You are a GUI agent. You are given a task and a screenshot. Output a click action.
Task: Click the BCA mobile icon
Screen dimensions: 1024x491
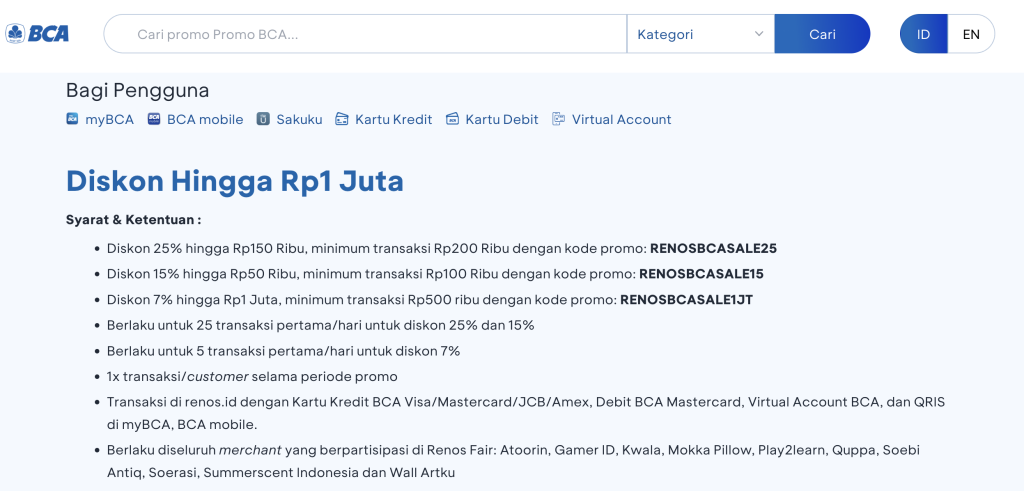point(153,119)
